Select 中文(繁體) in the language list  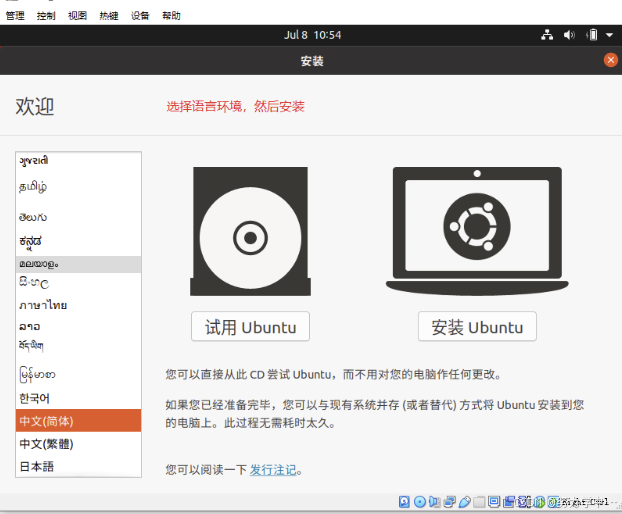78,443
